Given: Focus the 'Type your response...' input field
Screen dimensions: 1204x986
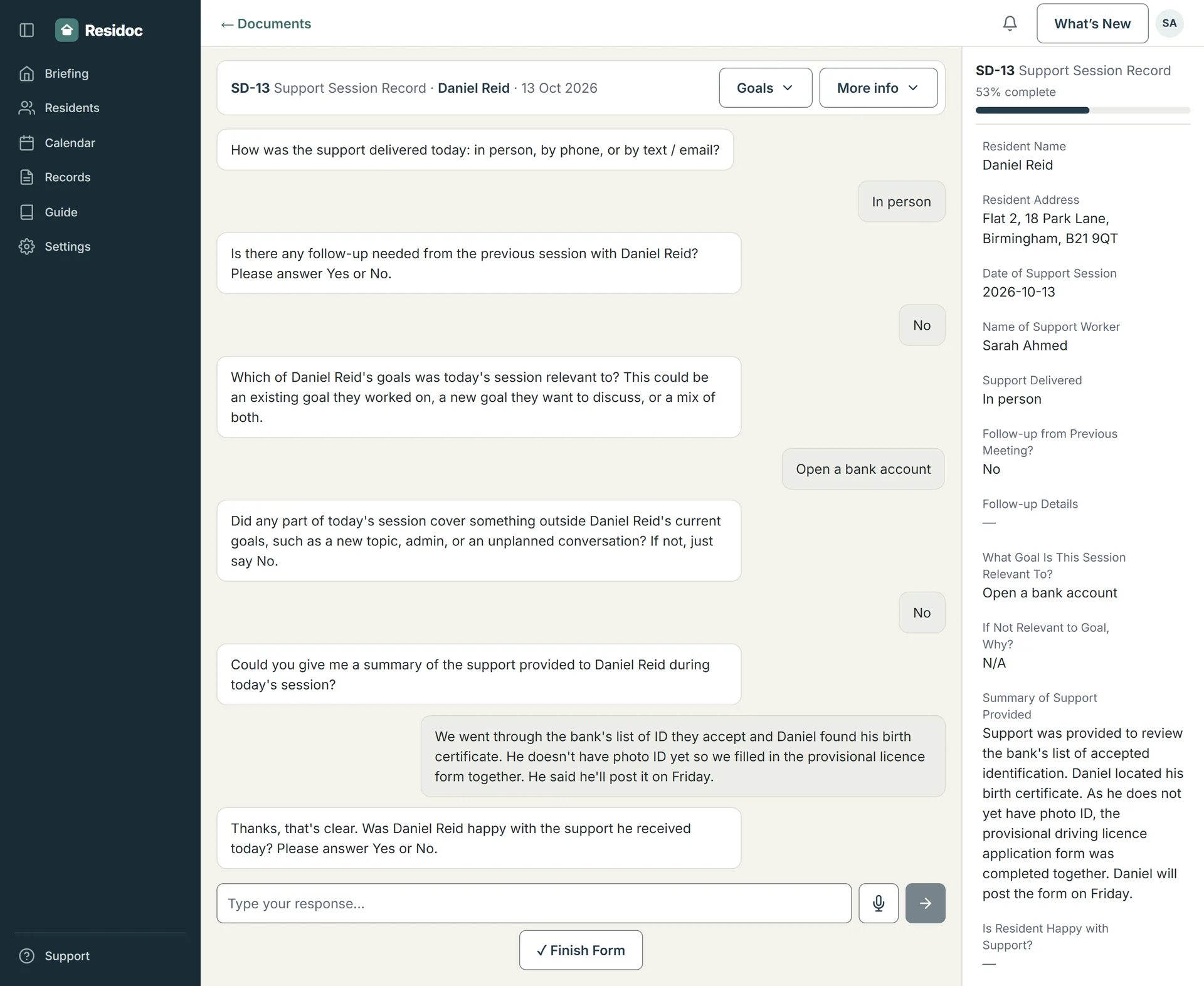Looking at the screenshot, I should pos(534,903).
